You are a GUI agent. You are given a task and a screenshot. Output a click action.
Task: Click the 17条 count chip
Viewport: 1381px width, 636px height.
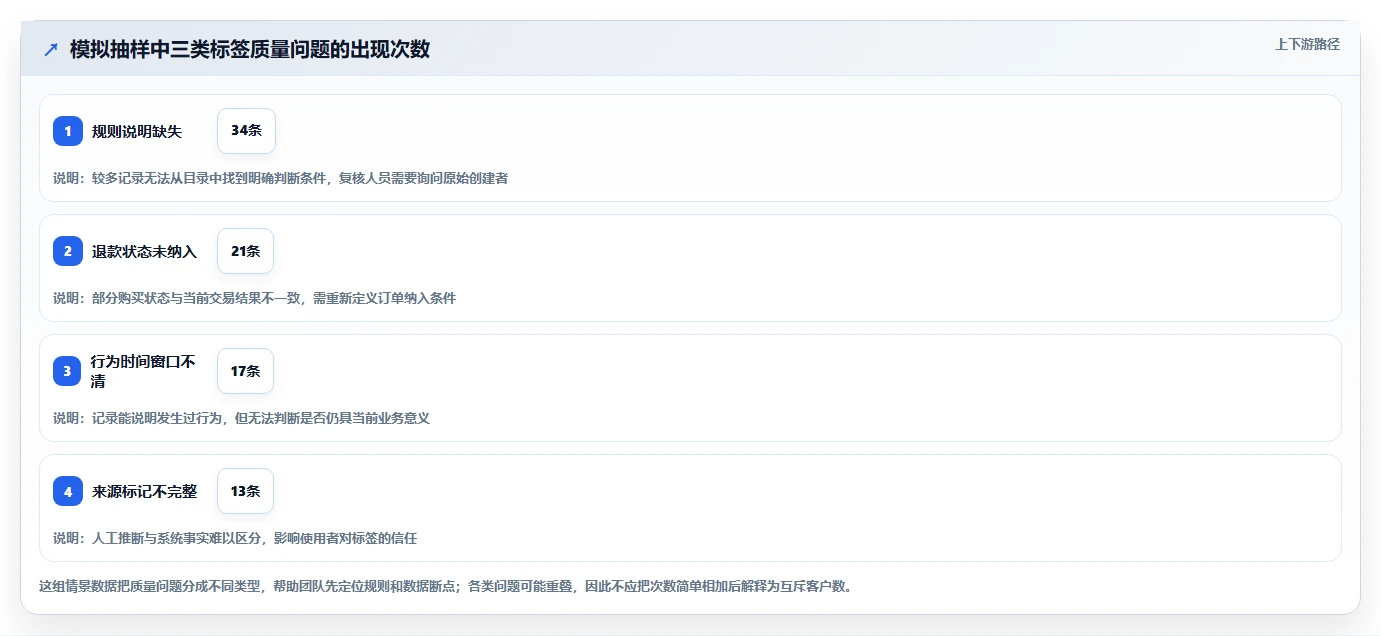pyautogui.click(x=245, y=371)
